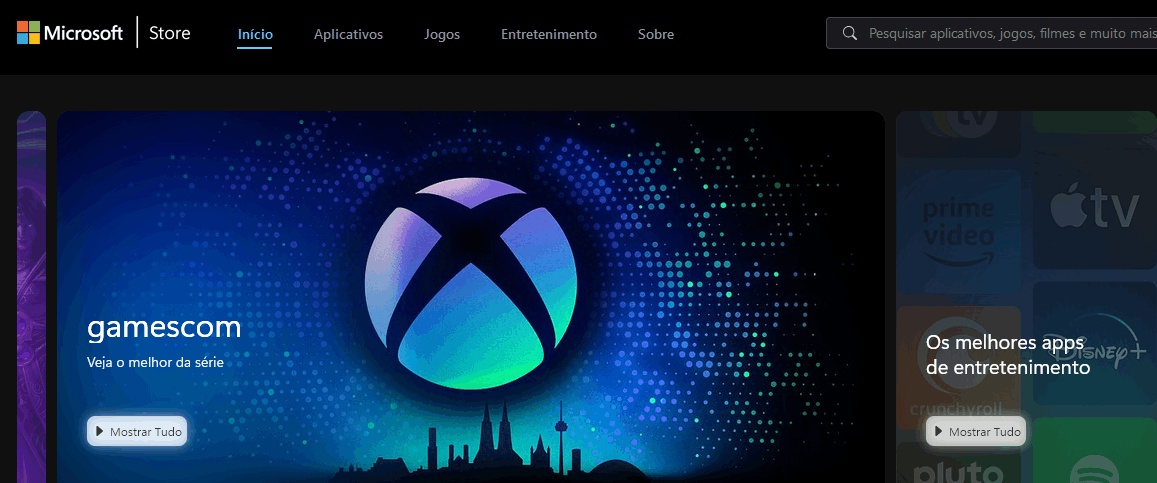Click the Spotify tile
Viewport: 1157px width, 483px height.
click(x=1095, y=451)
